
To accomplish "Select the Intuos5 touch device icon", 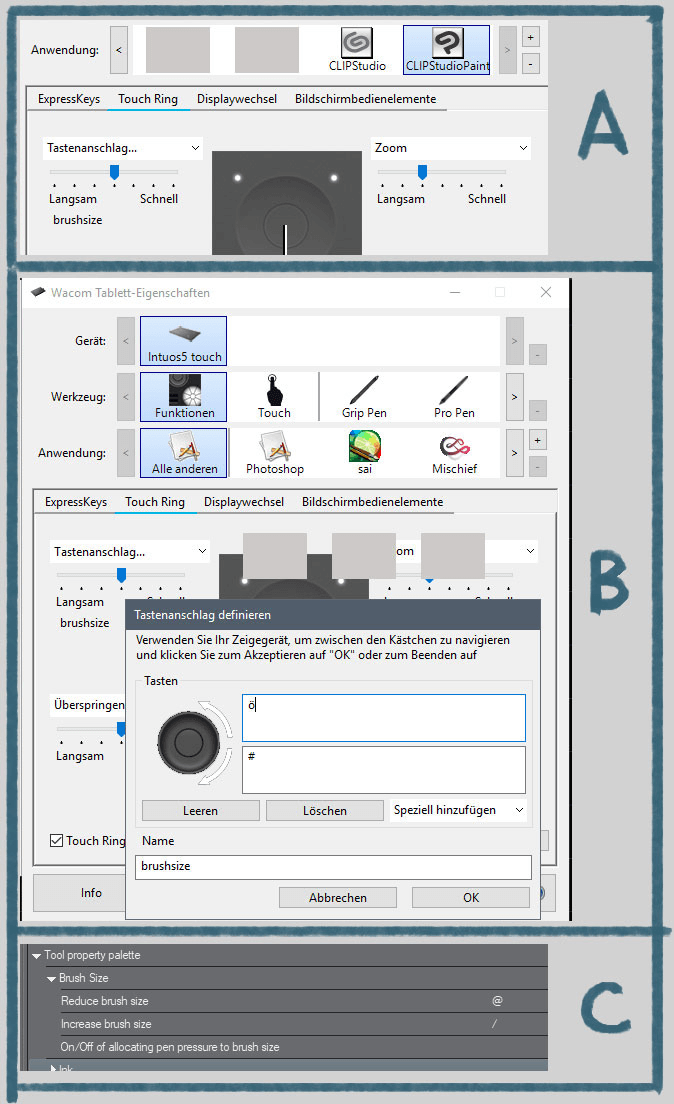I will pos(183,340).
